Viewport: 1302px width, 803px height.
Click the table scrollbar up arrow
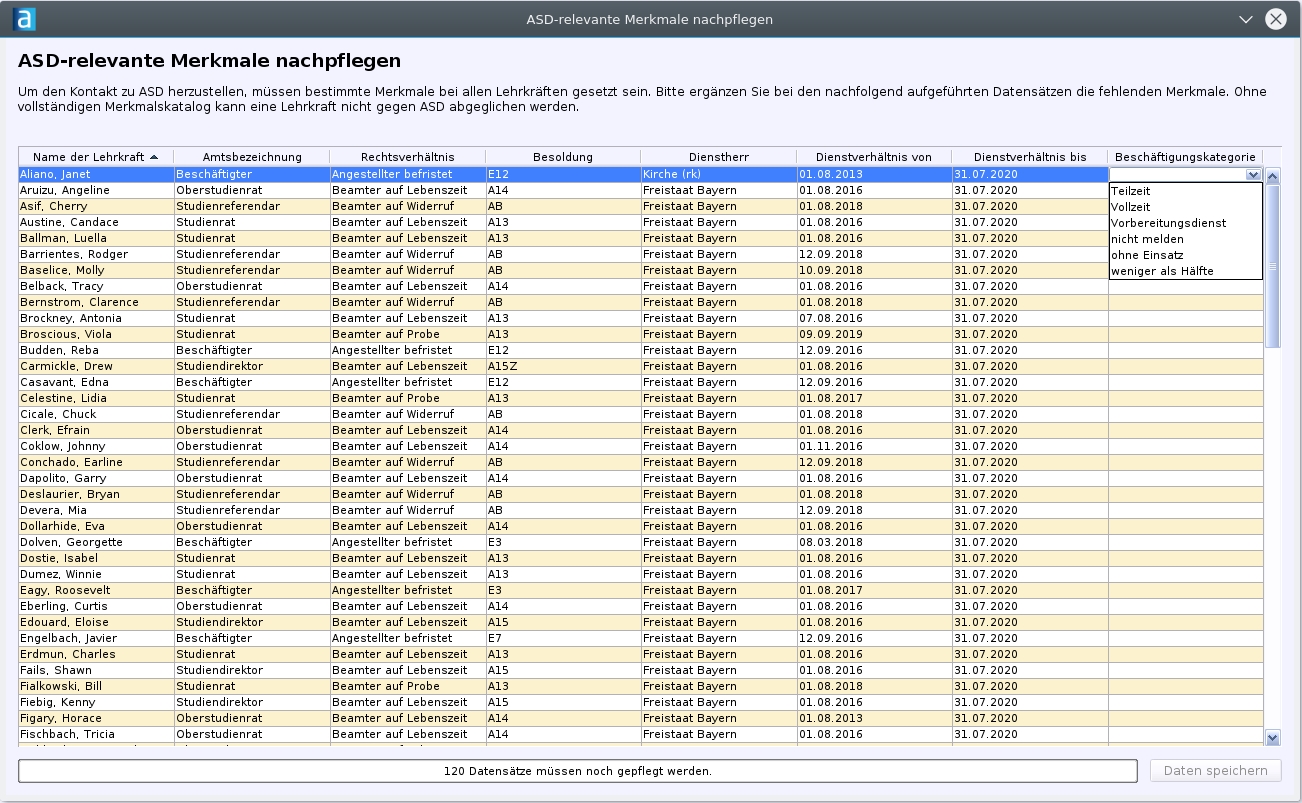point(1273,176)
